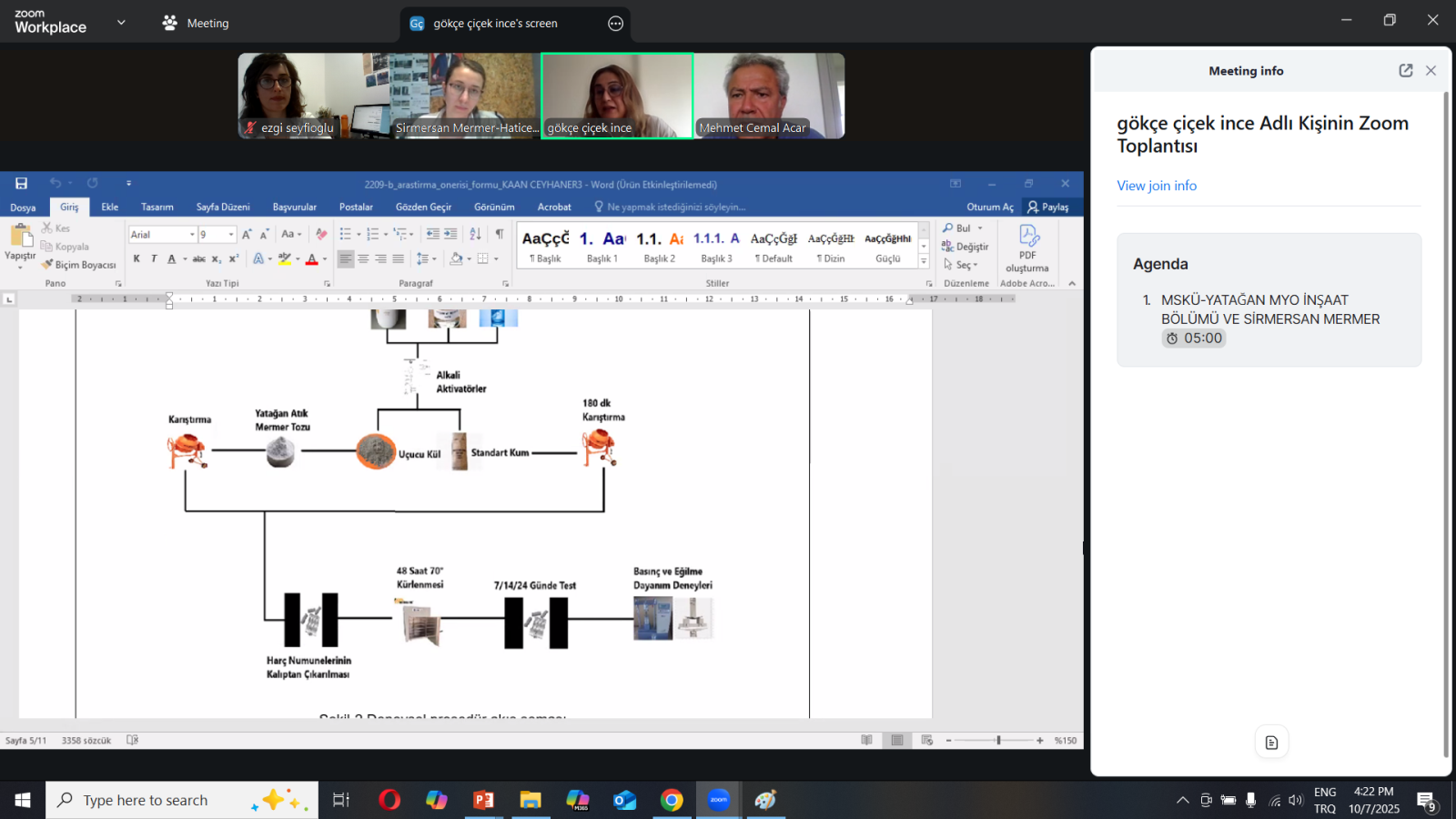Click the Word save icon

21,183
